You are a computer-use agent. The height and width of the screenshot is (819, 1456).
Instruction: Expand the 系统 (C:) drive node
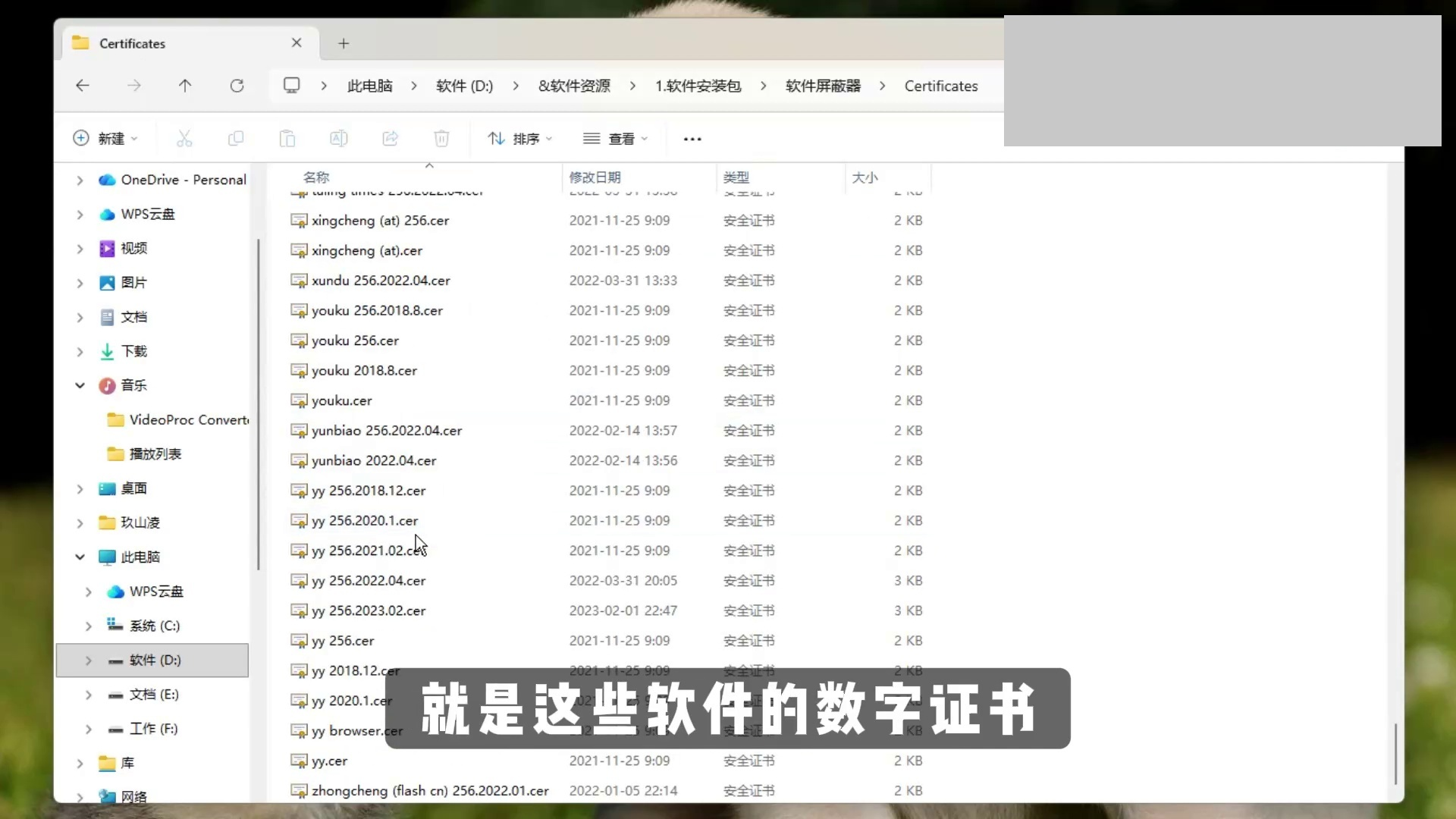[x=89, y=626]
